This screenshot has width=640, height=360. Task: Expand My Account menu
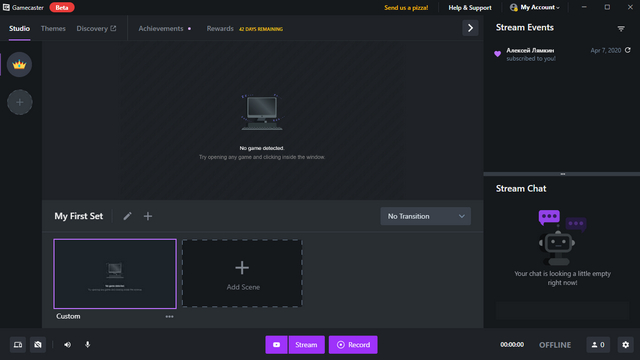[x=535, y=7]
